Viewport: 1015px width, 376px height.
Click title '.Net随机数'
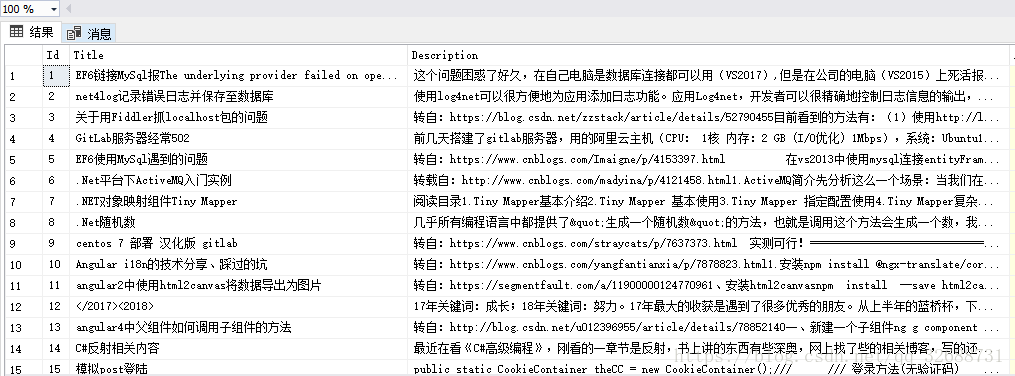click(106, 222)
